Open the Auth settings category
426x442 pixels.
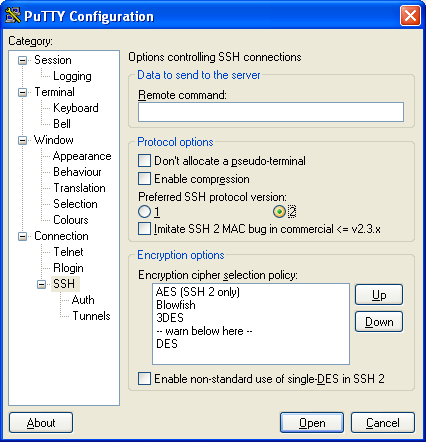(x=83, y=300)
